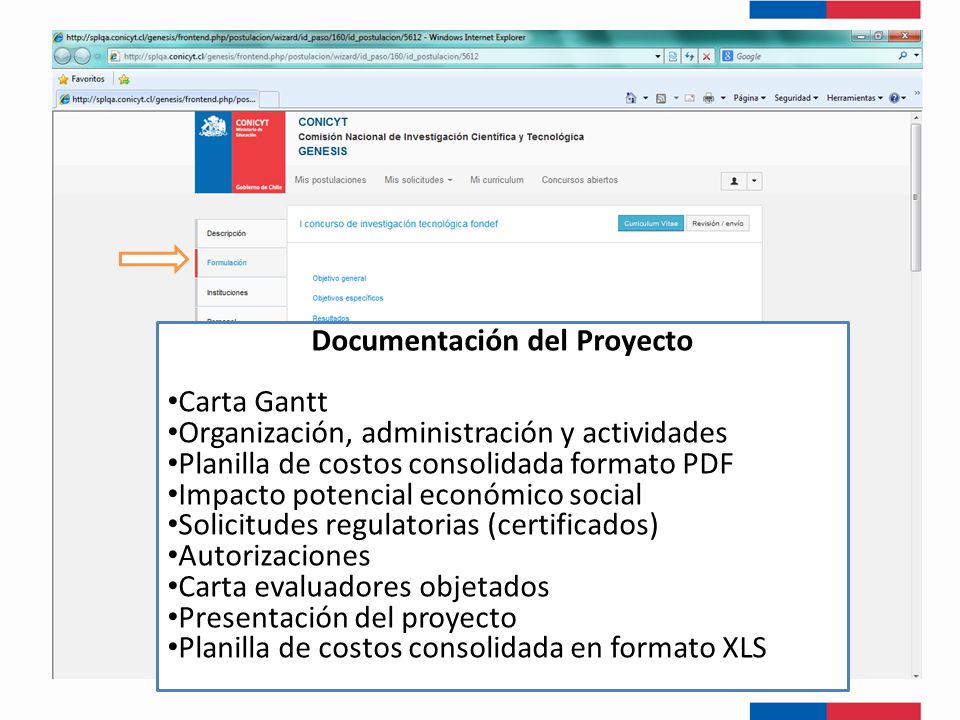Open I concurso de investigación tecnológica fondef link
This screenshot has width=960, height=720.
click(399, 224)
